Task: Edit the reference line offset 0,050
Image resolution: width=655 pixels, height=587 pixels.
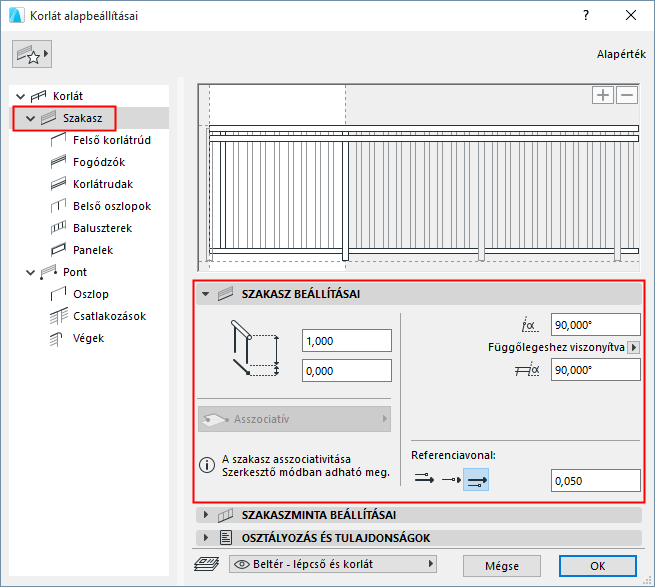Action: coord(596,481)
